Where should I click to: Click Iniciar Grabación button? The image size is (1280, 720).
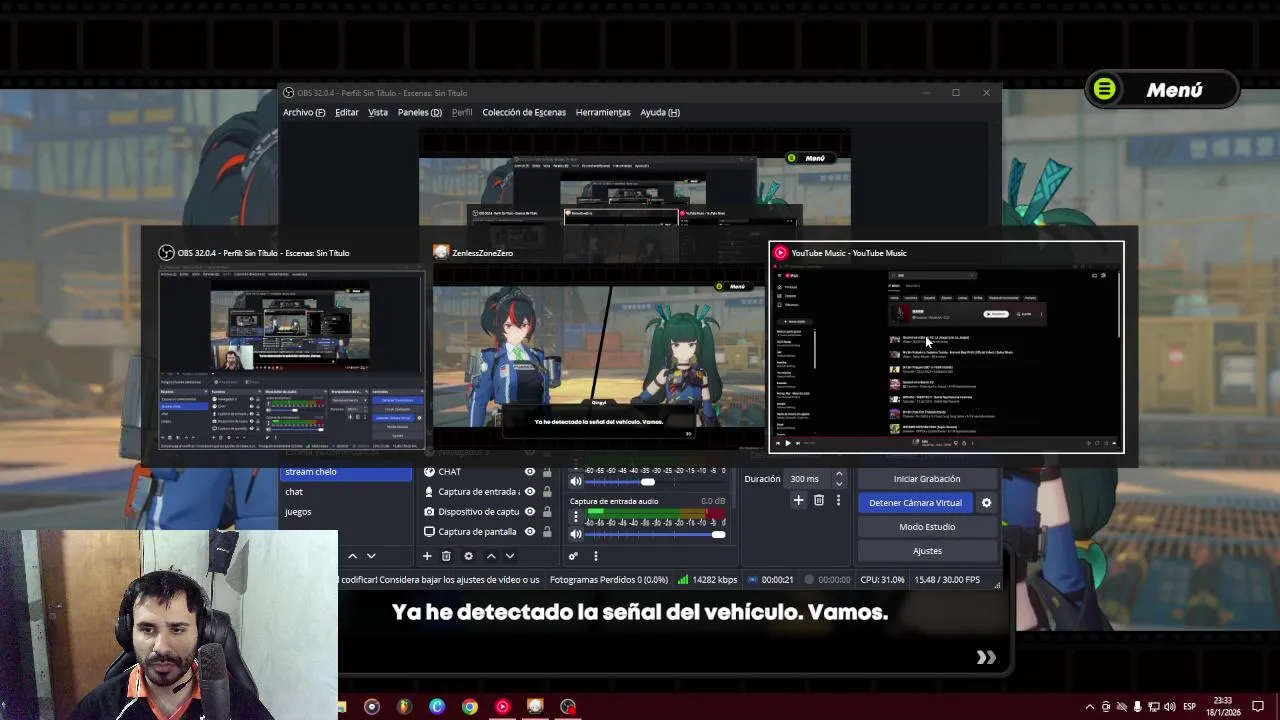coord(927,479)
